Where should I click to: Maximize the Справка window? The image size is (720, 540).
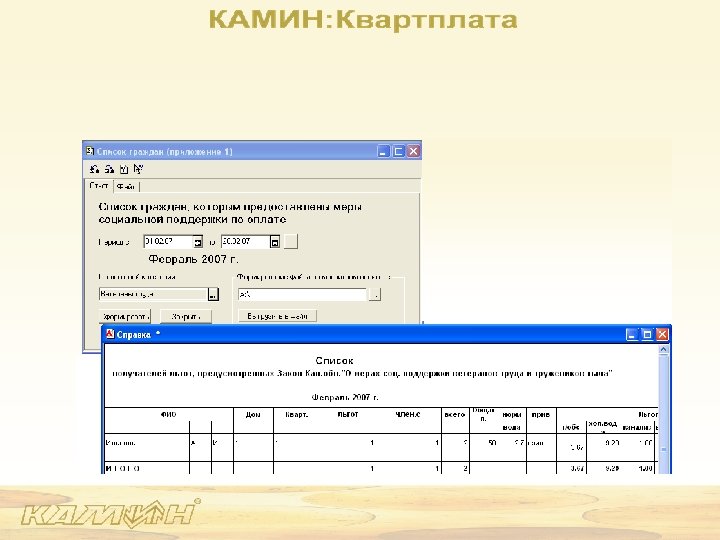point(647,335)
